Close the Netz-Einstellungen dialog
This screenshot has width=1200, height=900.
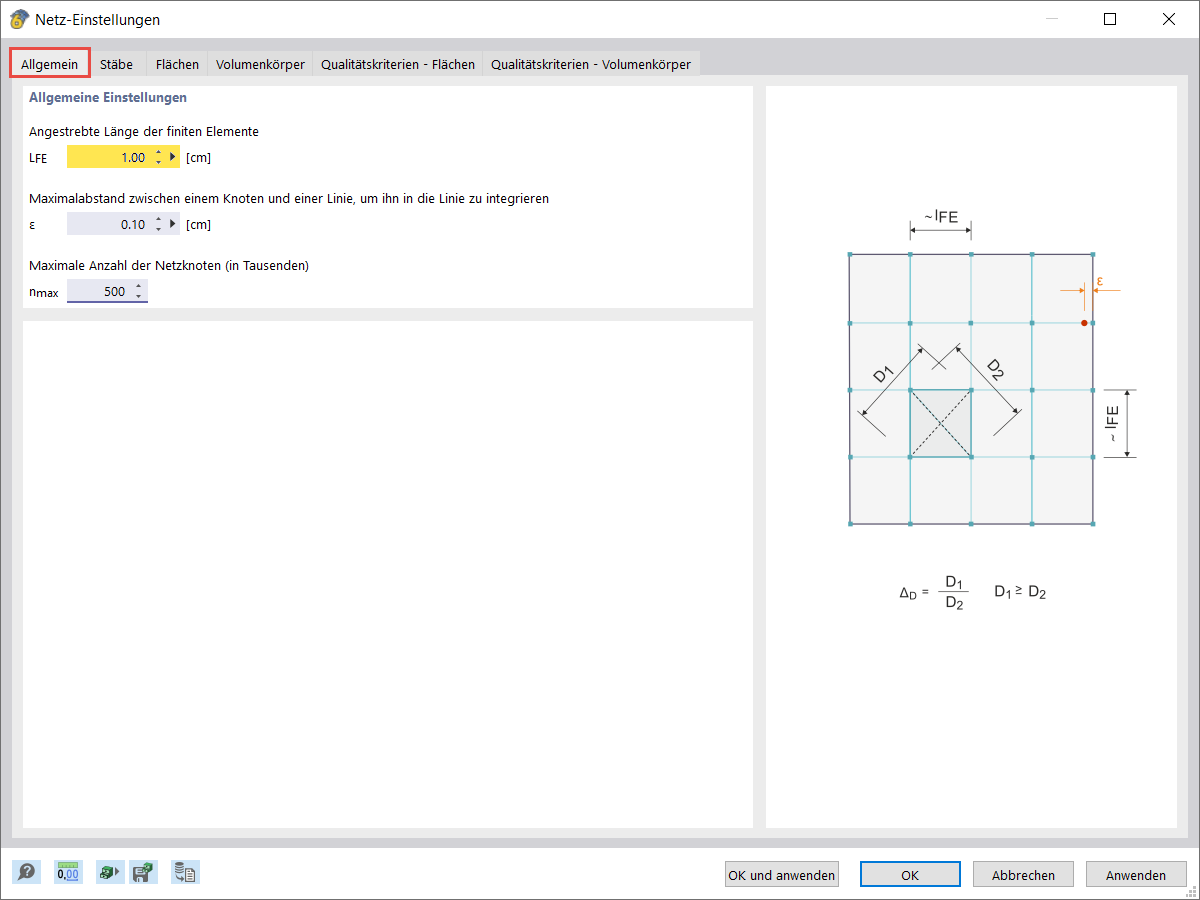[1168, 19]
